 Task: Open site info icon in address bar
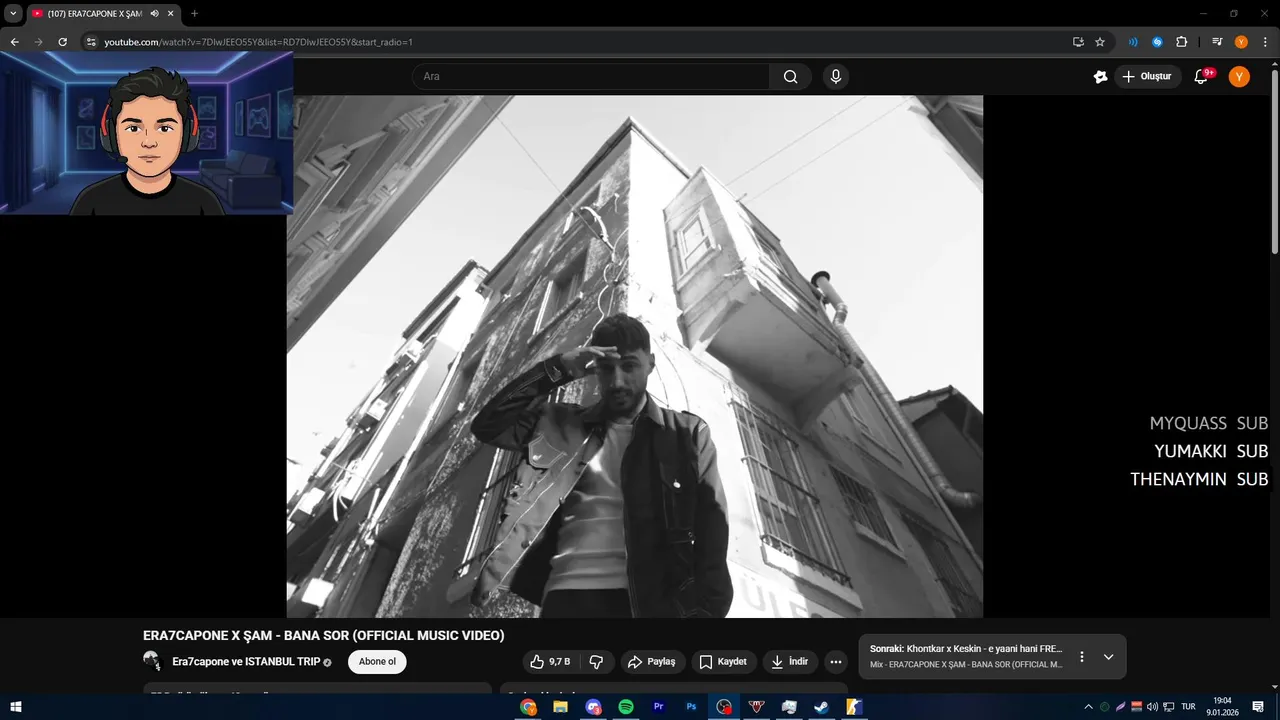coord(91,42)
